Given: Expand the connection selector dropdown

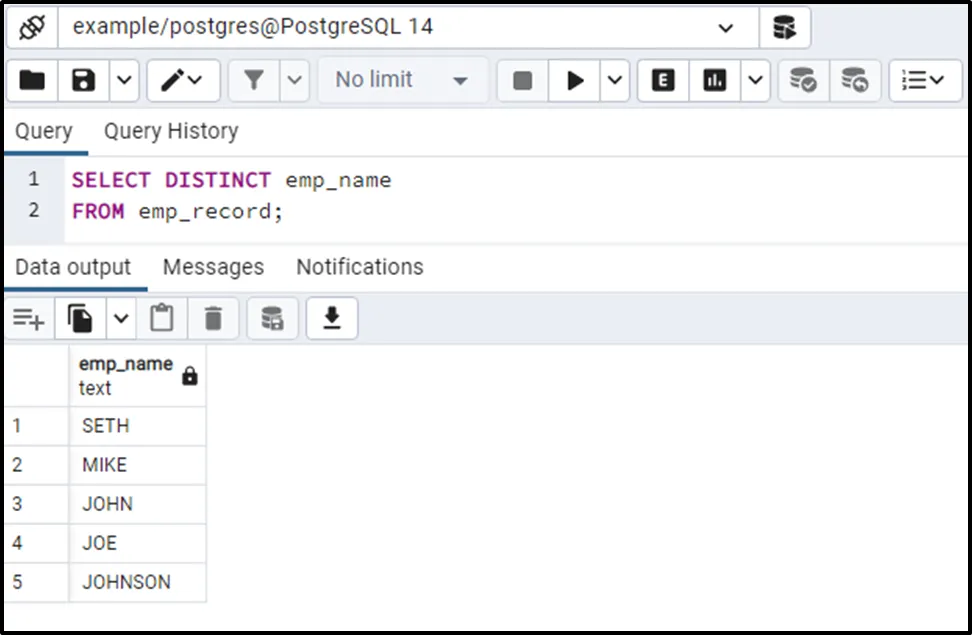Looking at the screenshot, I should tap(726, 28).
